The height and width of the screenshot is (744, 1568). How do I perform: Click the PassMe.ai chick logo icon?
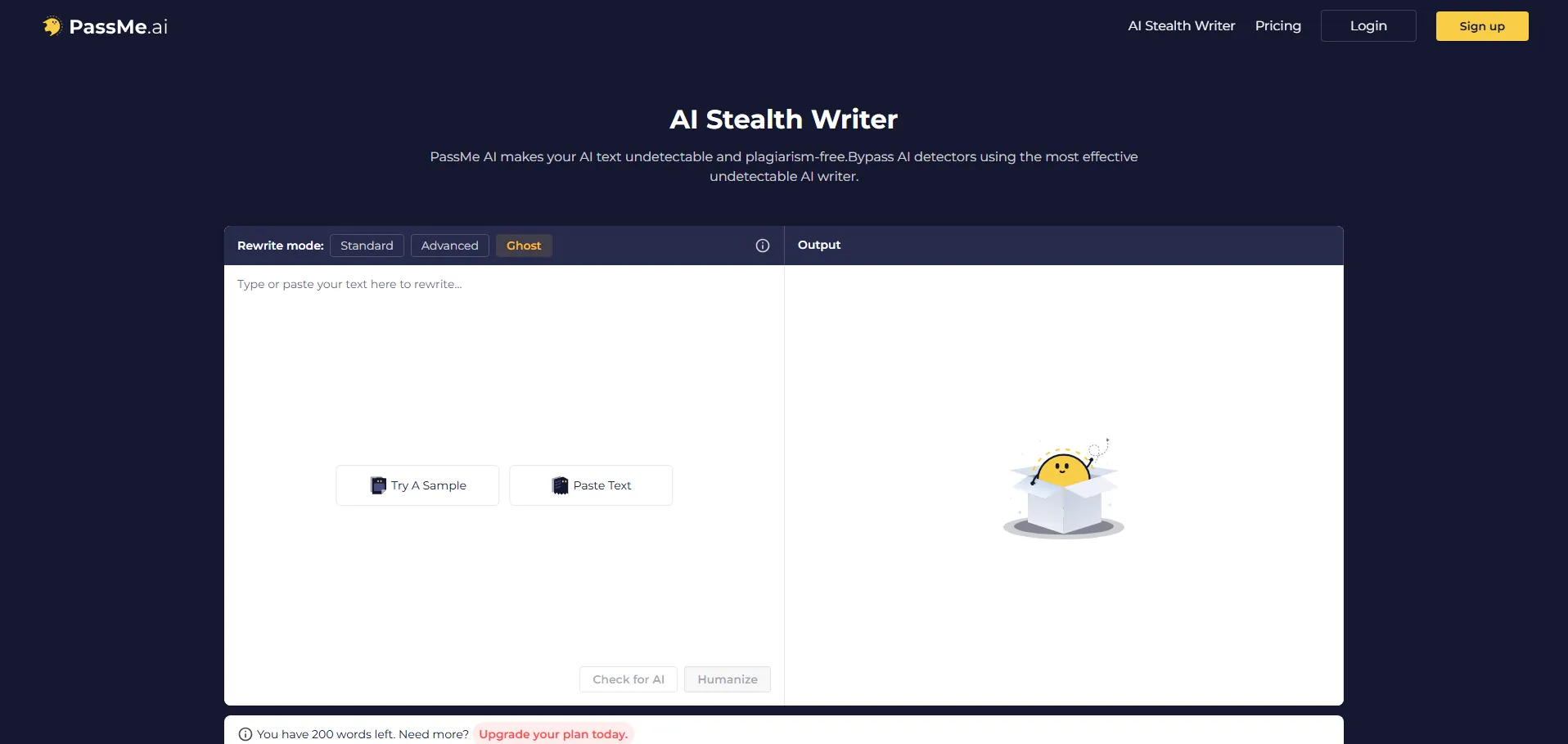pos(52,26)
